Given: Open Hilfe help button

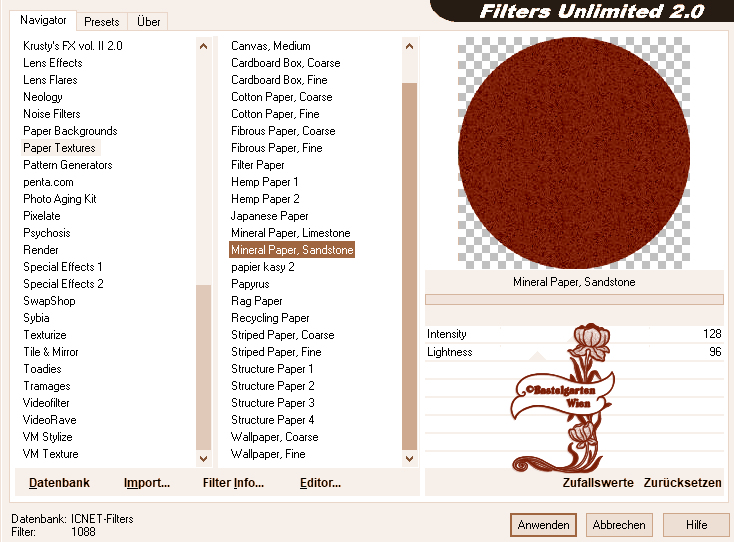Looking at the screenshot, I should pos(696,525).
